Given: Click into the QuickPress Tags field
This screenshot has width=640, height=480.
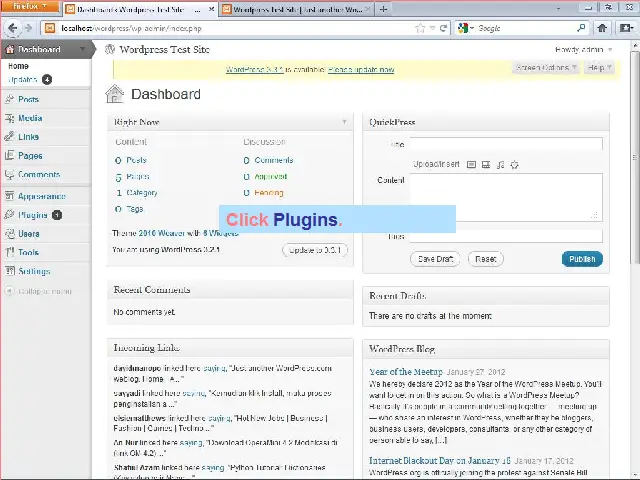Looking at the screenshot, I should tap(506, 236).
